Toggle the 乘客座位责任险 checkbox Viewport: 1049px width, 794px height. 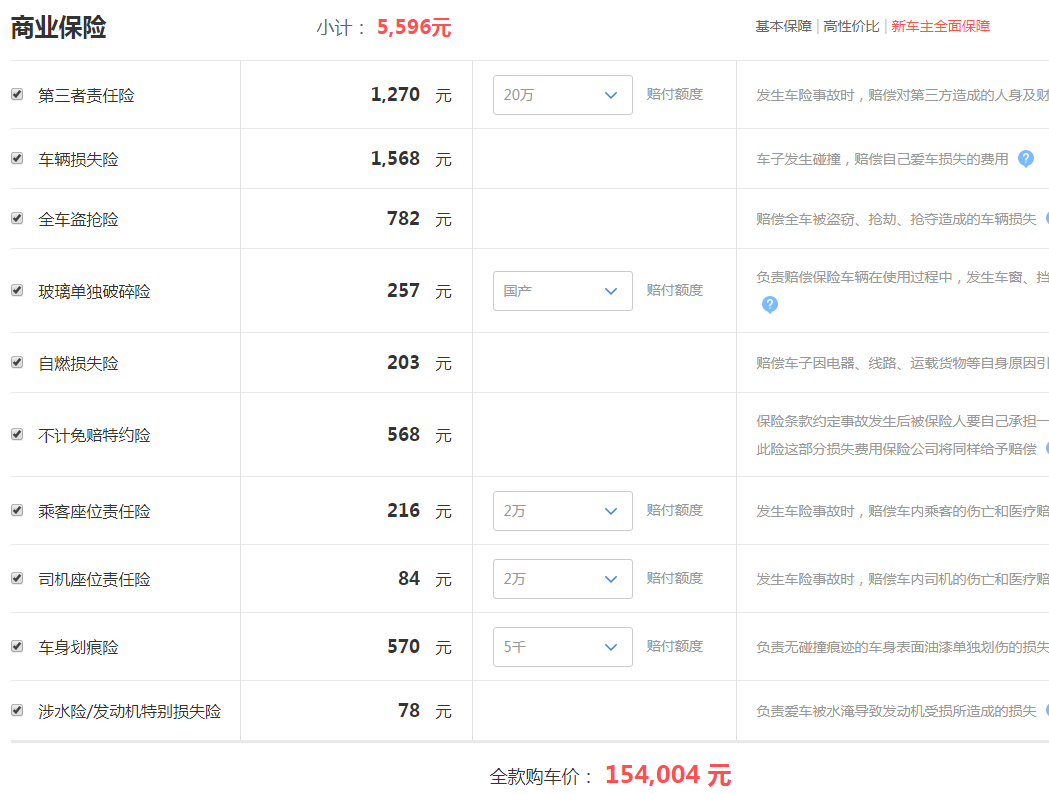(x=17, y=510)
